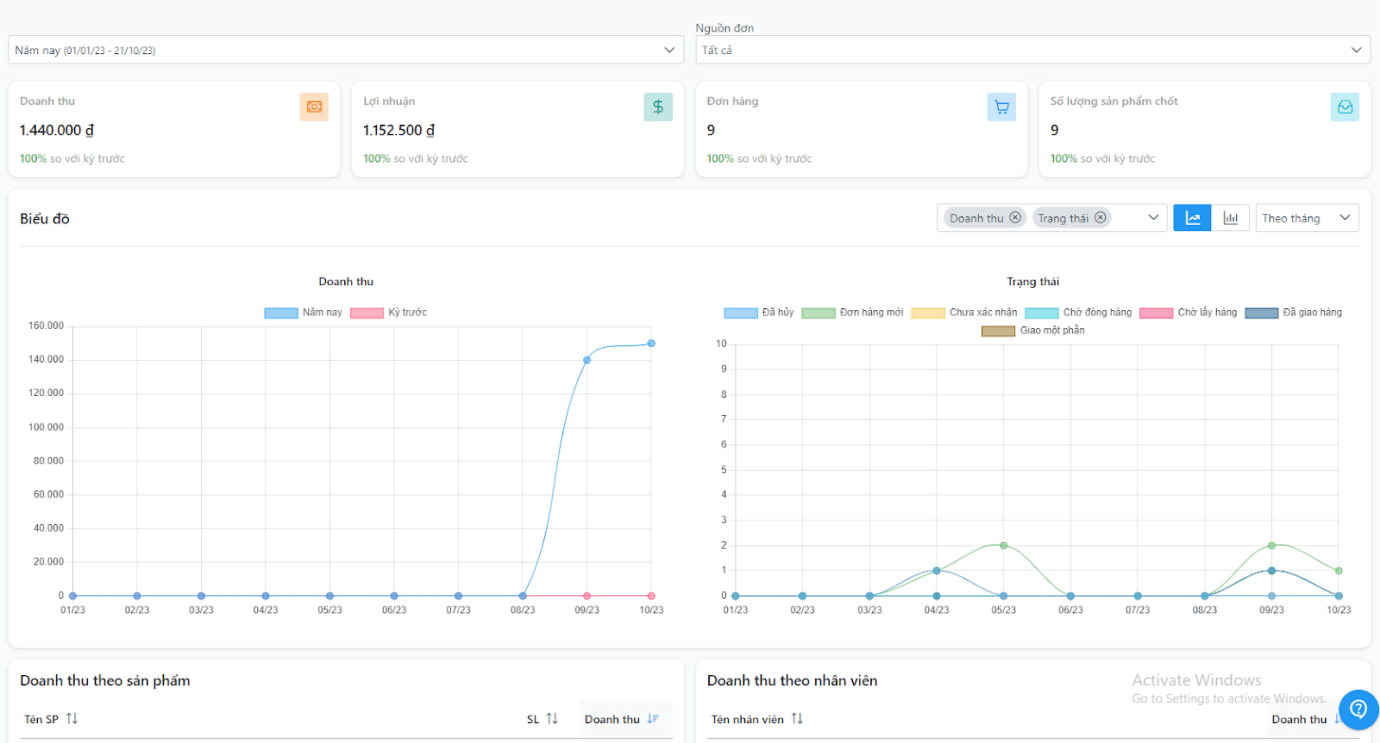1380x743 pixels.
Task: Switch to line chart view
Action: (x=1192, y=218)
